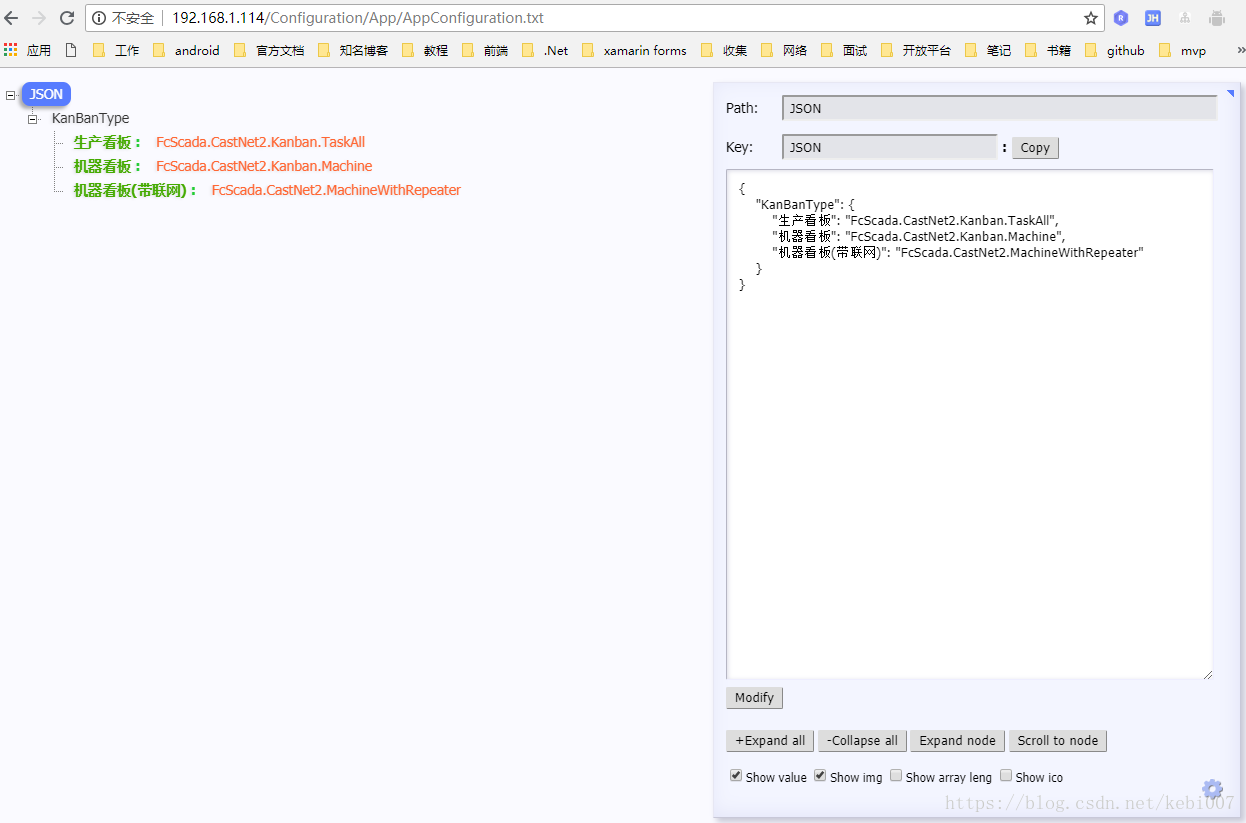Click the grey Android robot extension icon
This screenshot has width=1246, height=823.
pos(1217,18)
